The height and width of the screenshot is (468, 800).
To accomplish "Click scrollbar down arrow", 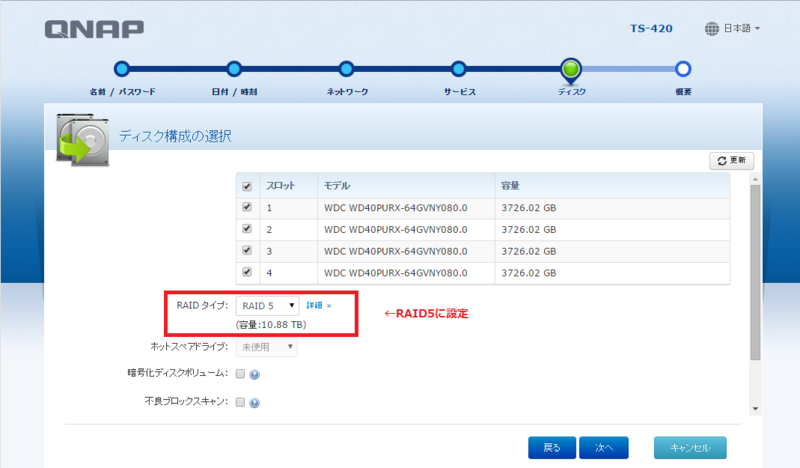I will tap(756, 409).
